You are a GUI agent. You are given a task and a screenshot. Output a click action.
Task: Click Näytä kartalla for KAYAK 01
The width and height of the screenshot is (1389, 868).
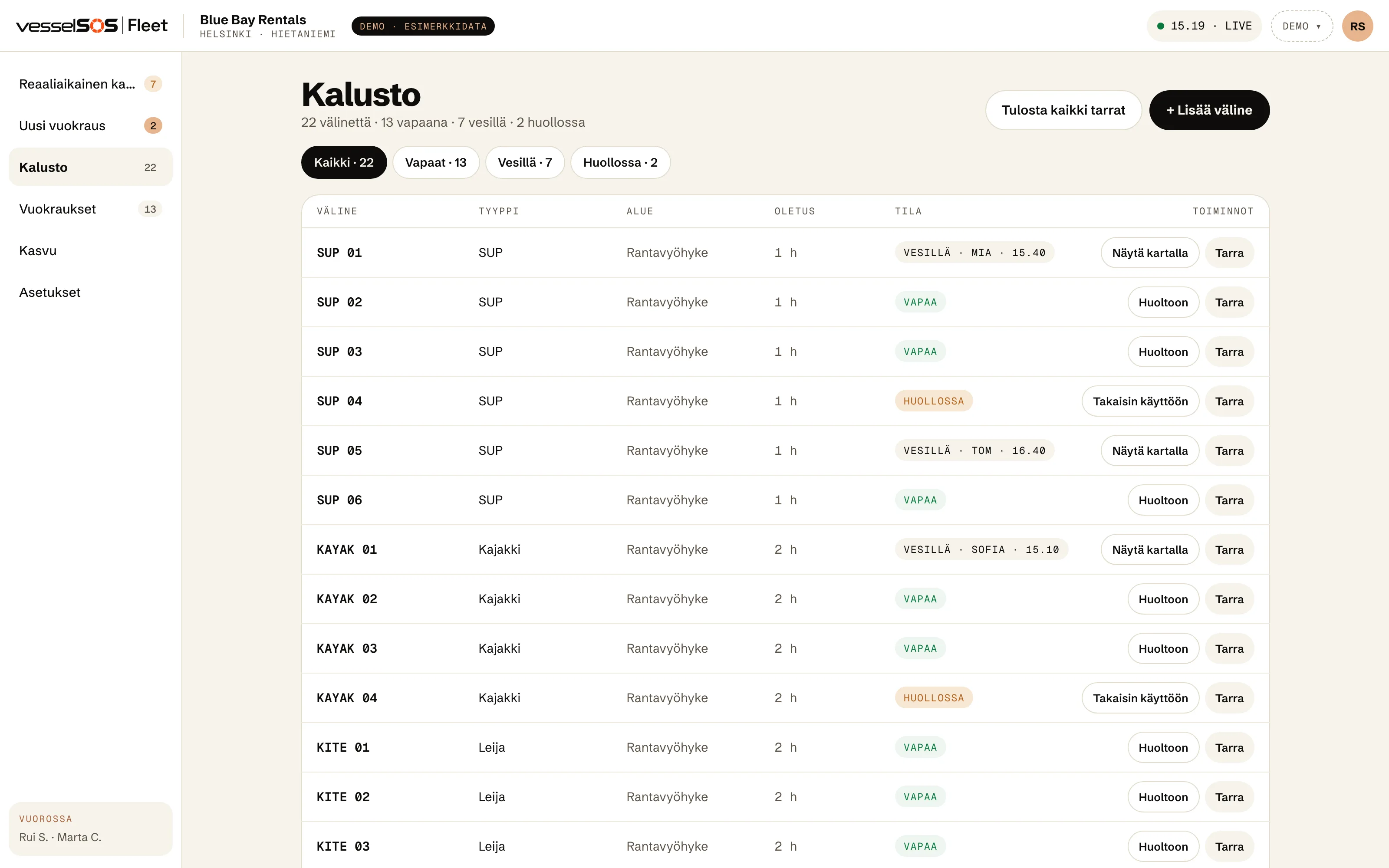coord(1150,550)
